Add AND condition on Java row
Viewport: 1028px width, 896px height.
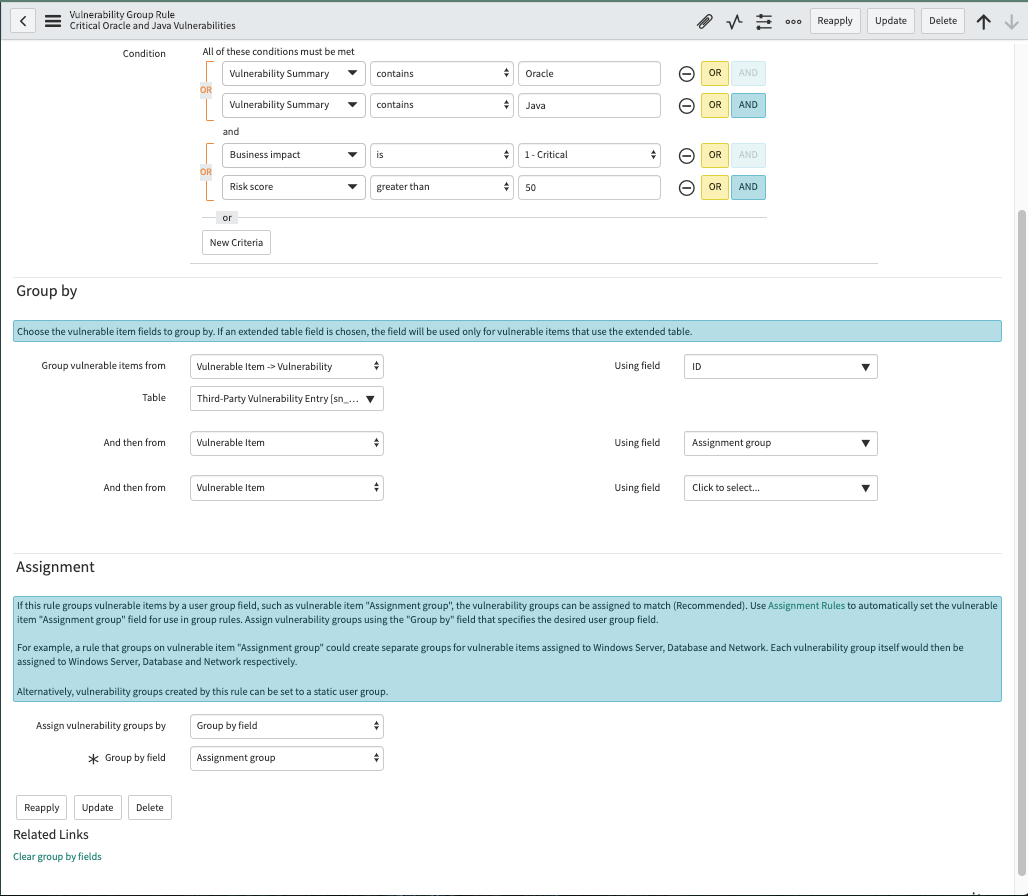pos(748,105)
